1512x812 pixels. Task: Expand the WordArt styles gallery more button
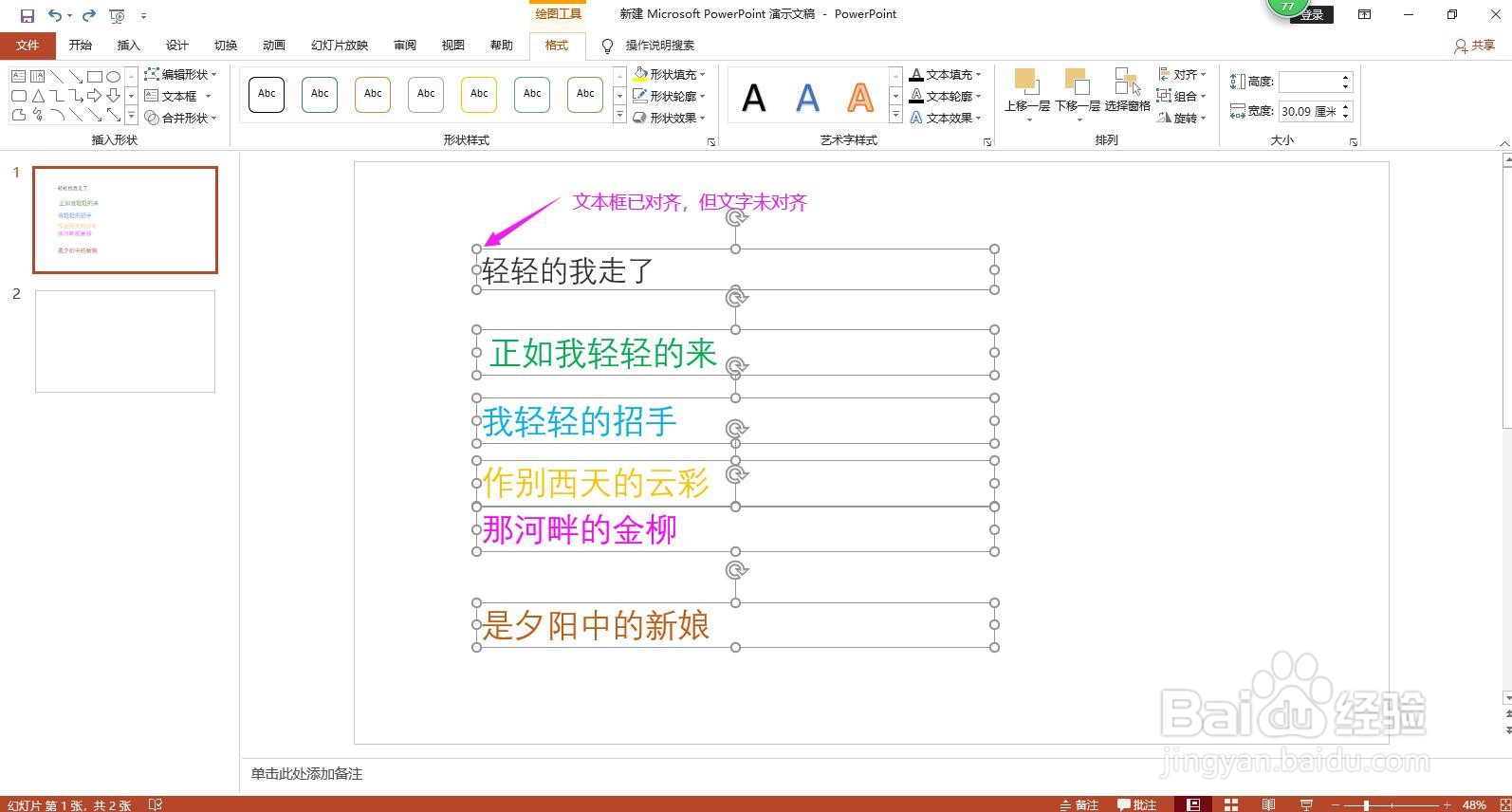tap(895, 116)
